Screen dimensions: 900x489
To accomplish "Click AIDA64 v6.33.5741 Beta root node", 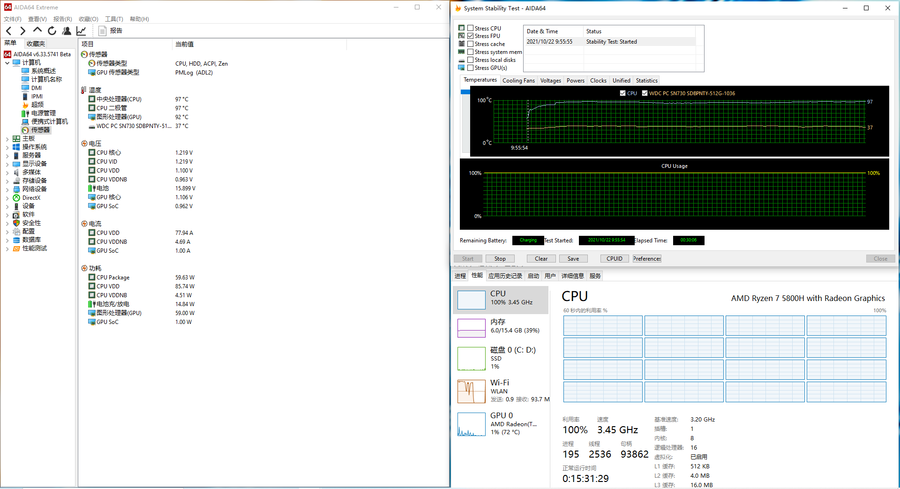I will coord(37,55).
